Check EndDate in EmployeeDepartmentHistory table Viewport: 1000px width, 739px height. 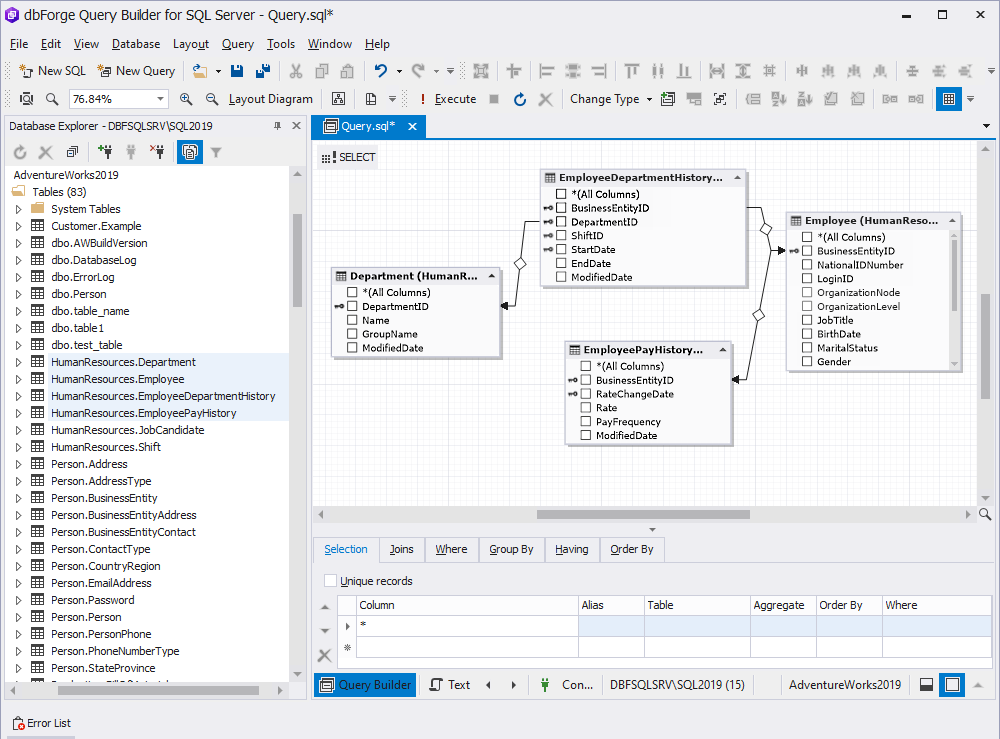(561, 263)
